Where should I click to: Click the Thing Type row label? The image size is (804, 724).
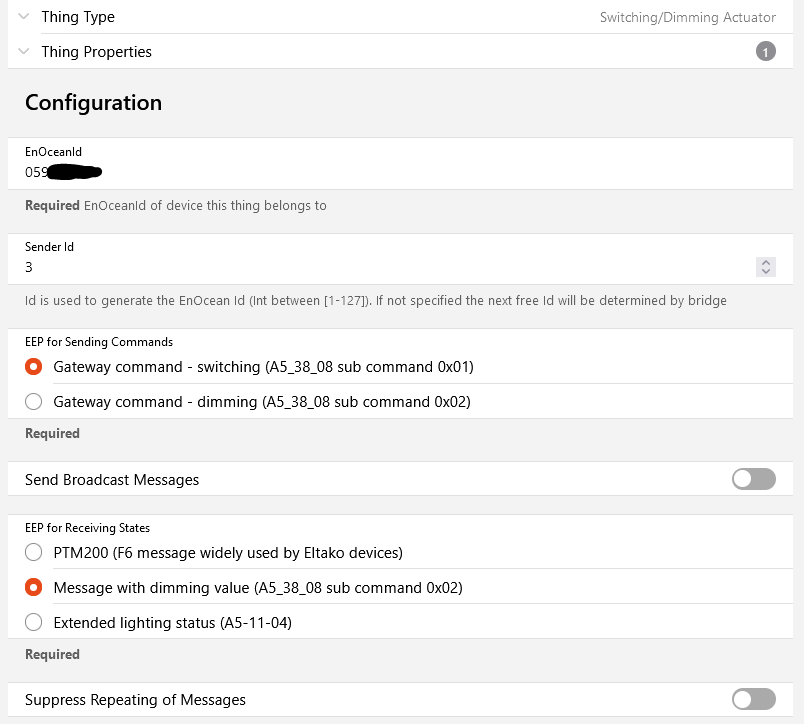coord(78,16)
